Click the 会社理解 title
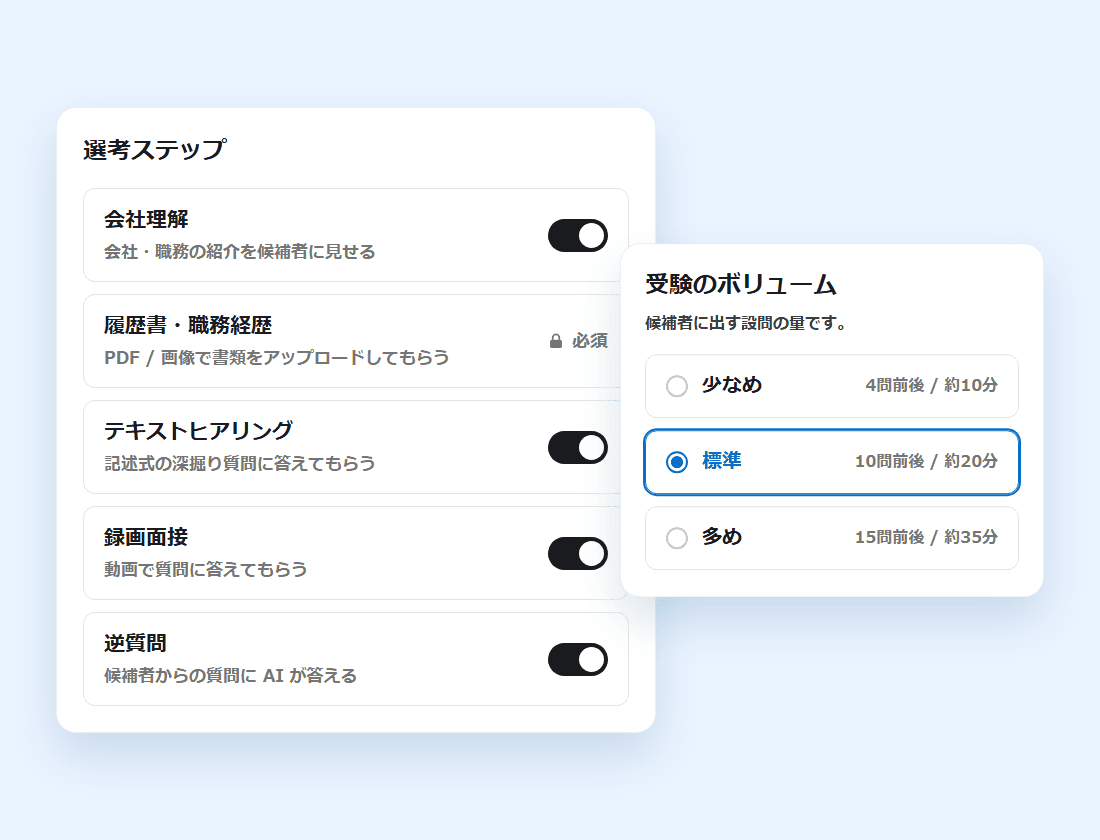The height and width of the screenshot is (840, 1100). click(x=146, y=219)
